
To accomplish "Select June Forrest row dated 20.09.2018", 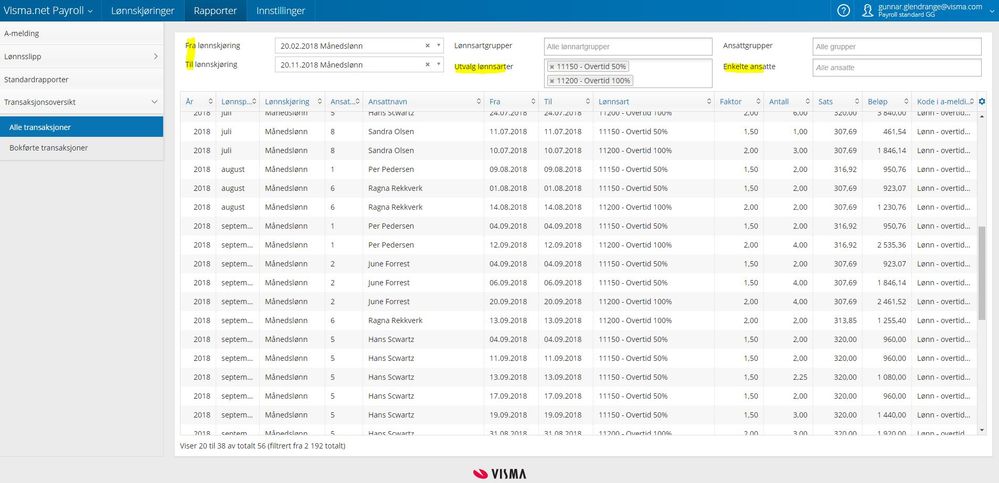I will 578,301.
